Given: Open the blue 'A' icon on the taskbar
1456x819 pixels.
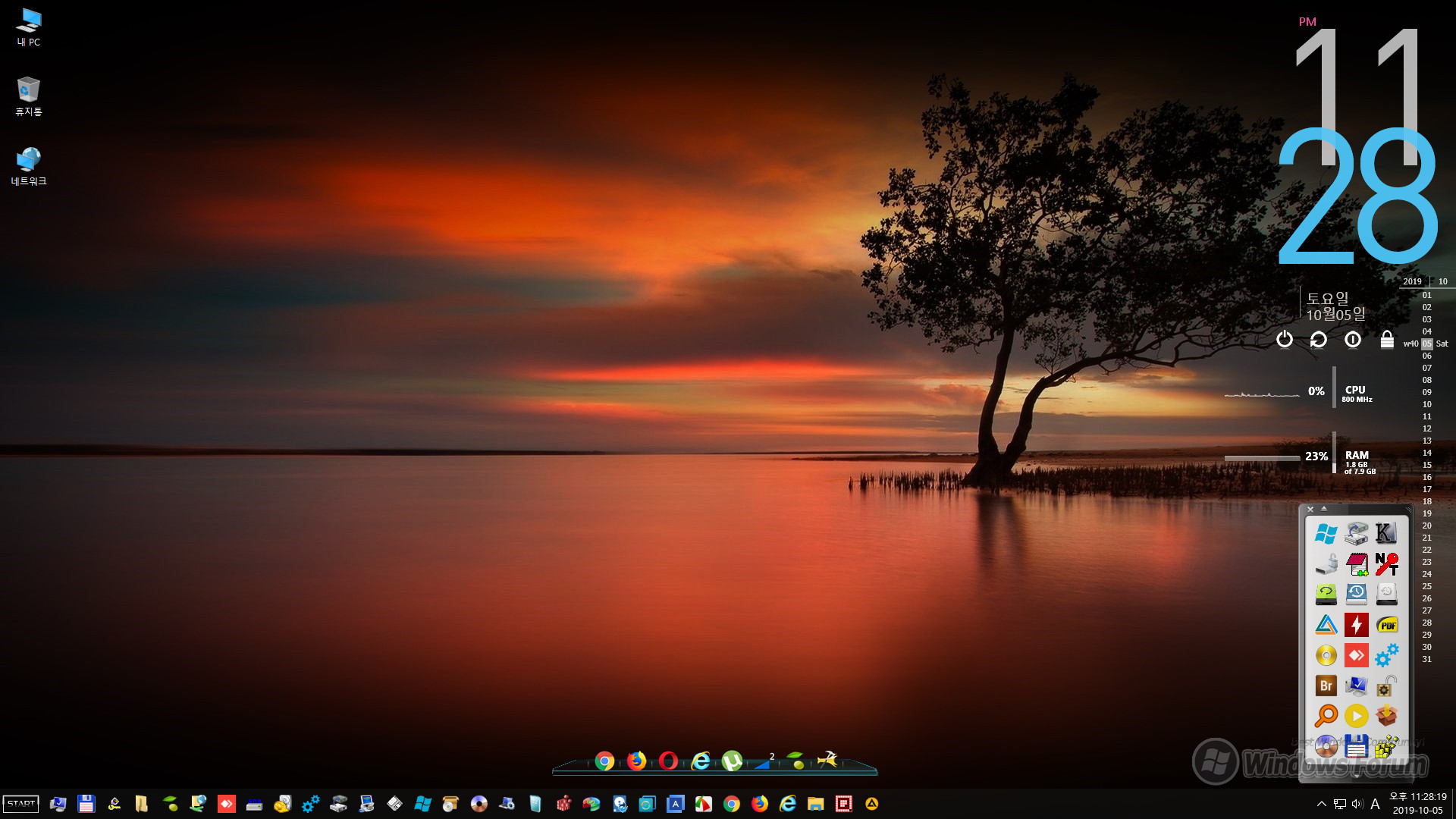Looking at the screenshot, I should pyautogui.click(x=675, y=804).
